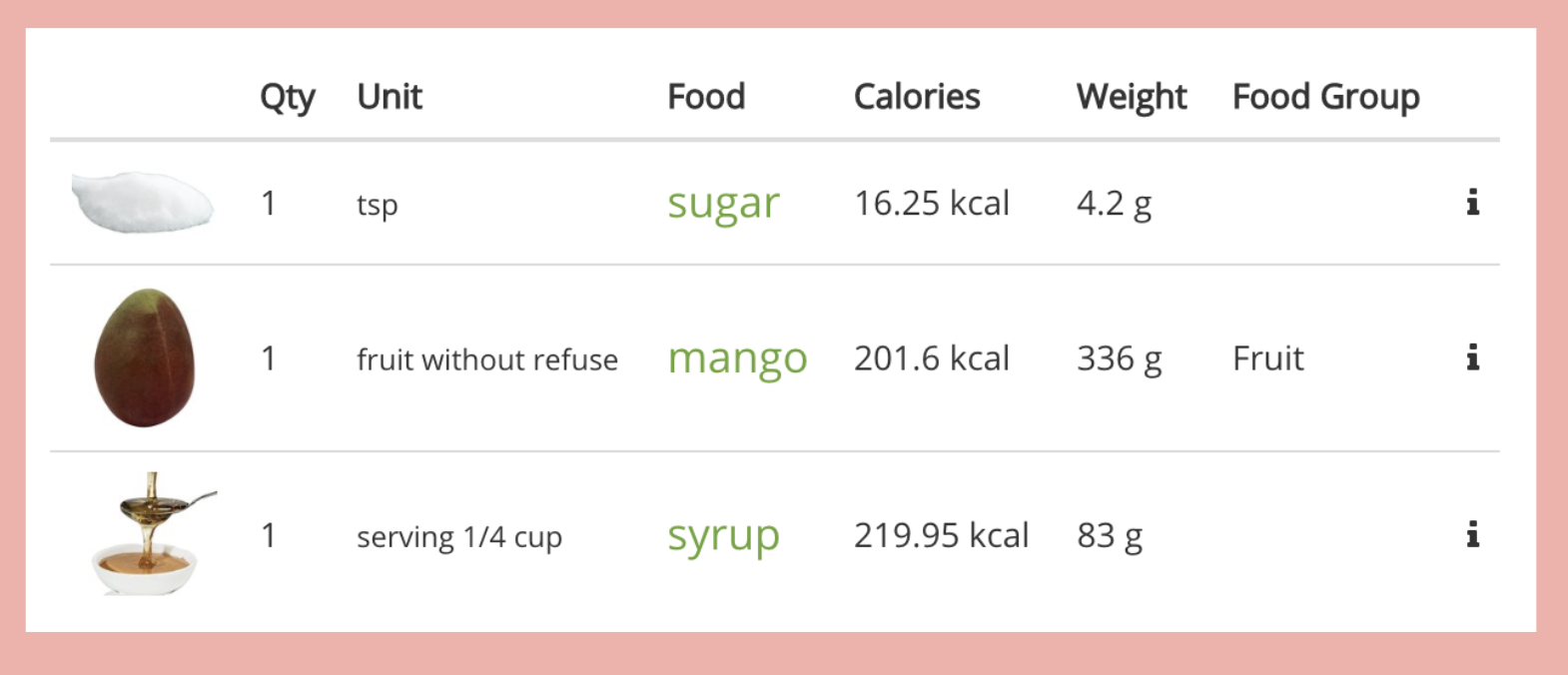Viewport: 1568px width, 675px height.
Task: Open info details for sugar row
Action: 1473,203
